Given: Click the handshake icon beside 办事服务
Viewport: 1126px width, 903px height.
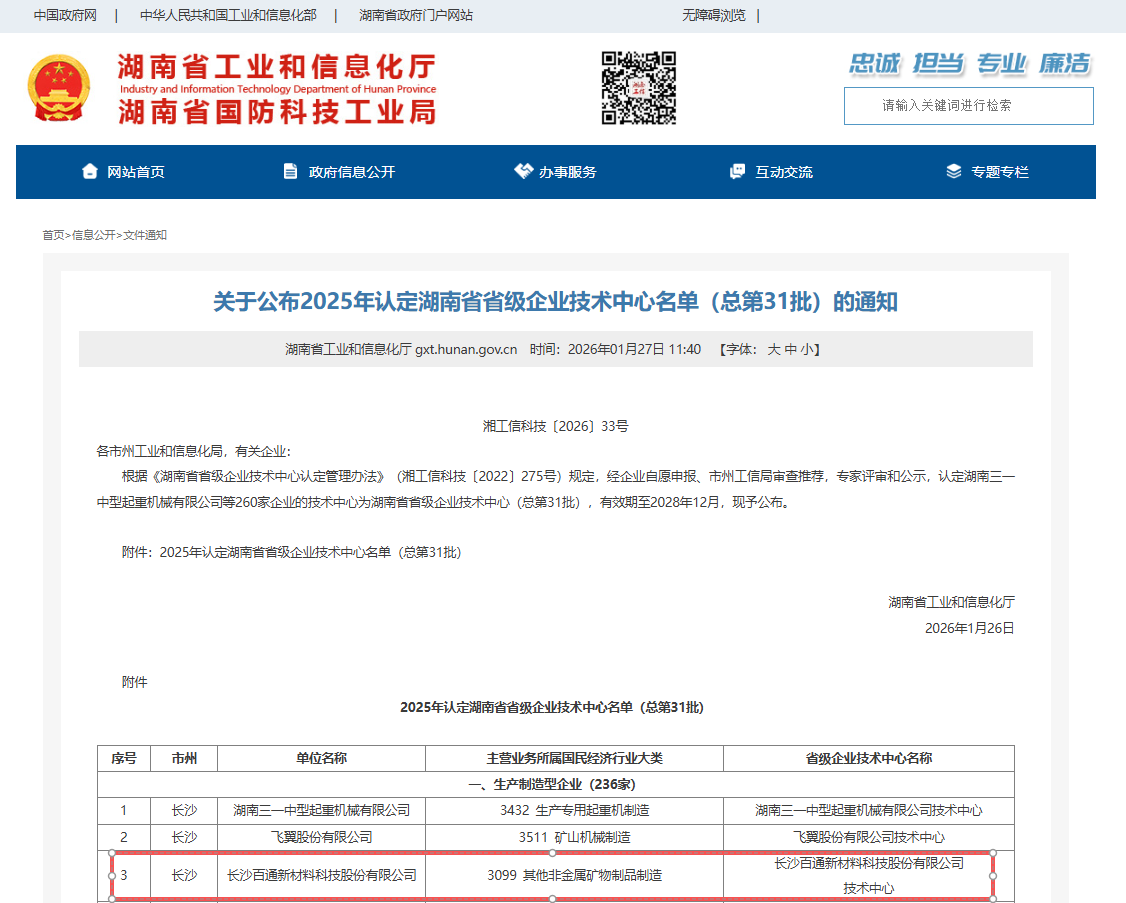Looking at the screenshot, I should [x=523, y=171].
